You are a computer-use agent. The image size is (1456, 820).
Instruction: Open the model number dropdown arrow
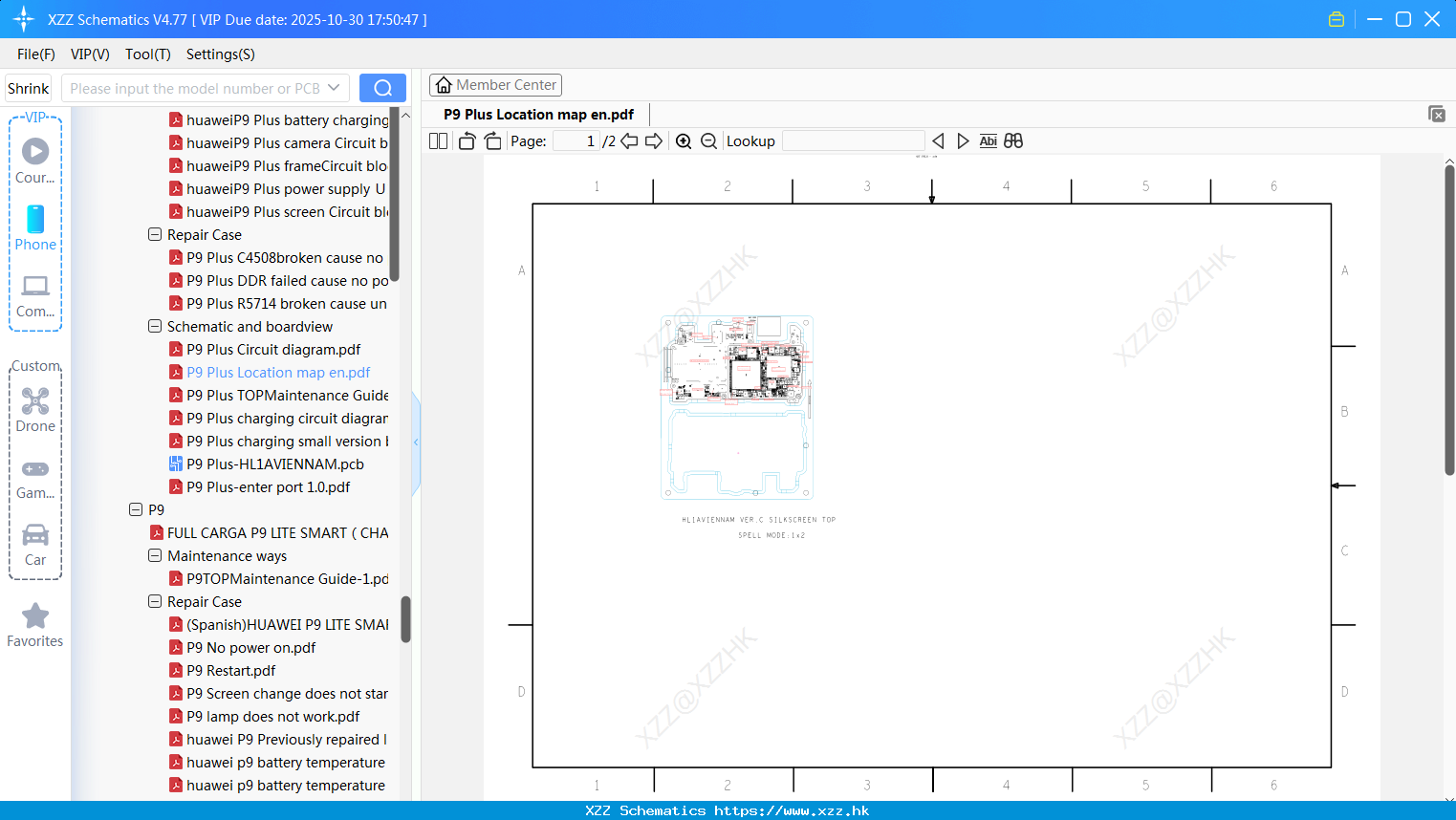pos(334,88)
